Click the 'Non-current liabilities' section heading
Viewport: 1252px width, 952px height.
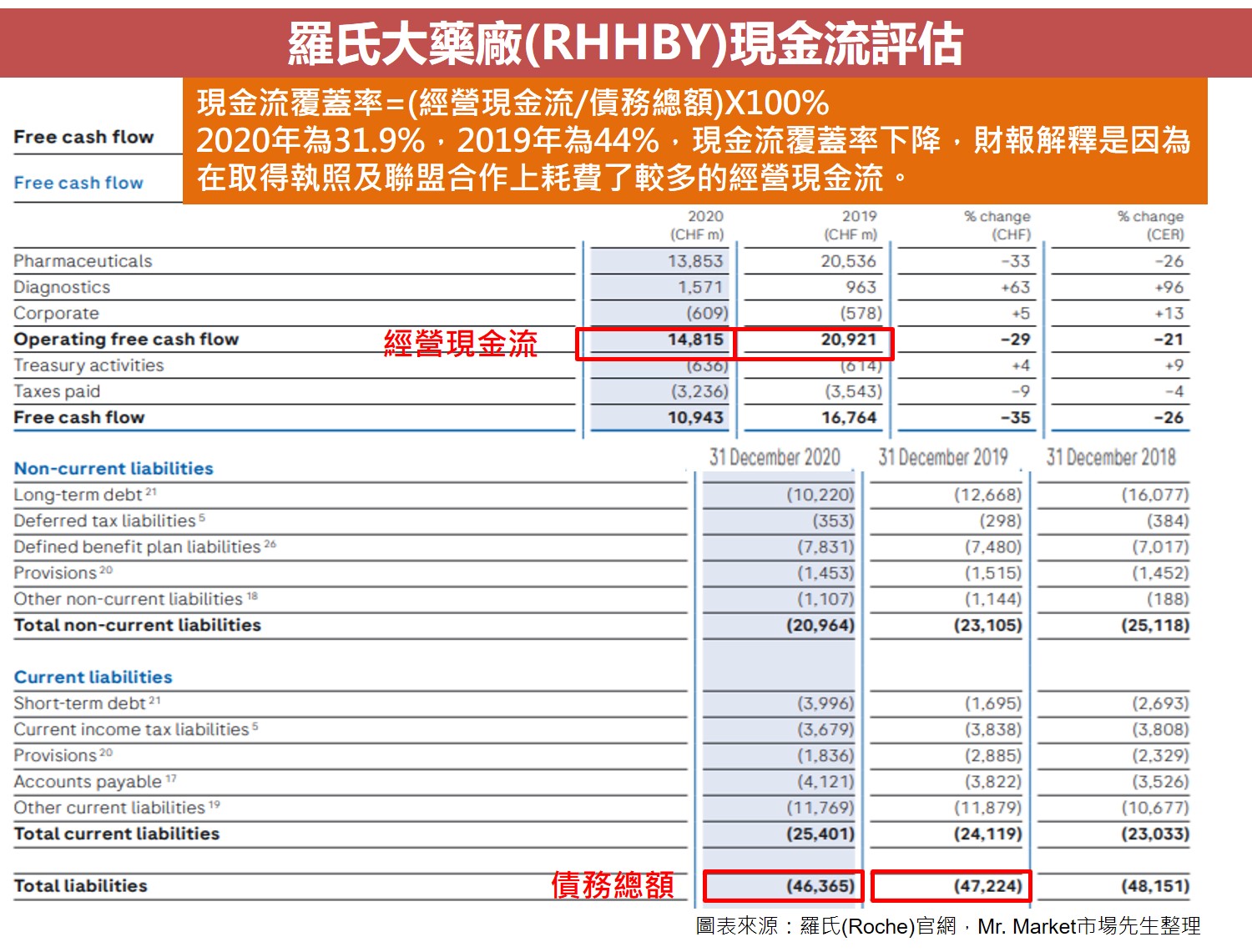pos(114,469)
